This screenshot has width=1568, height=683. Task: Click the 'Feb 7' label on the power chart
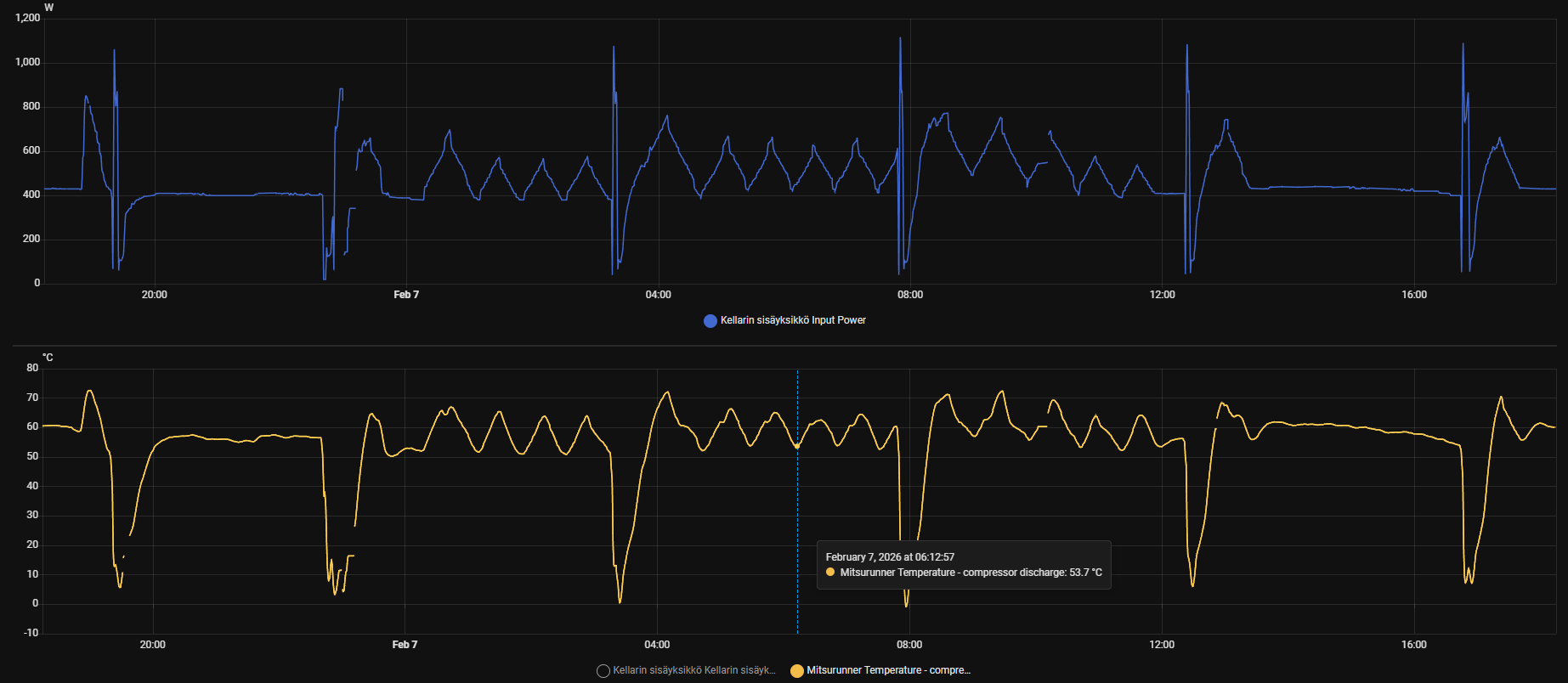[406, 295]
